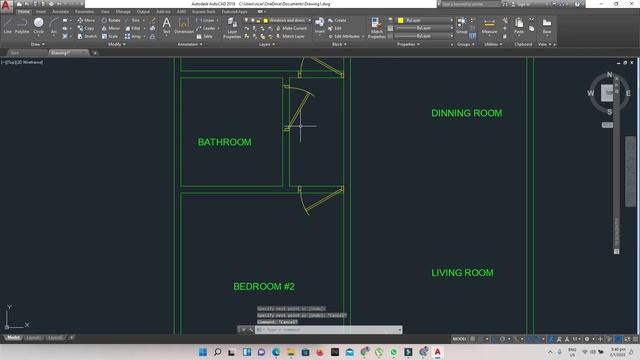This screenshot has height=360, width=640.
Task: Click Match Properties tool
Action: point(376,28)
